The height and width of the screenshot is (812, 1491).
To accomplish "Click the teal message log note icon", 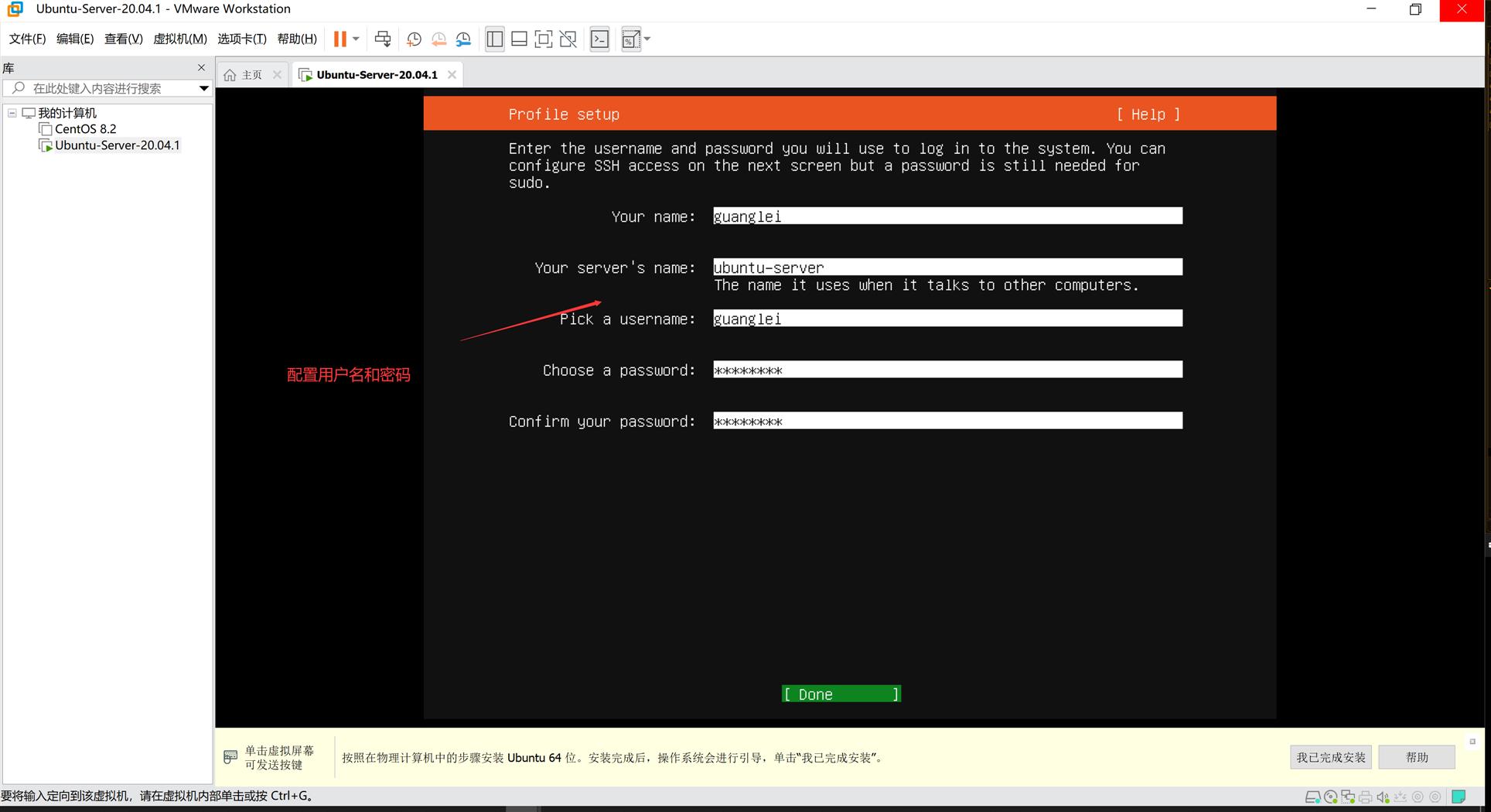I will click(x=1459, y=797).
